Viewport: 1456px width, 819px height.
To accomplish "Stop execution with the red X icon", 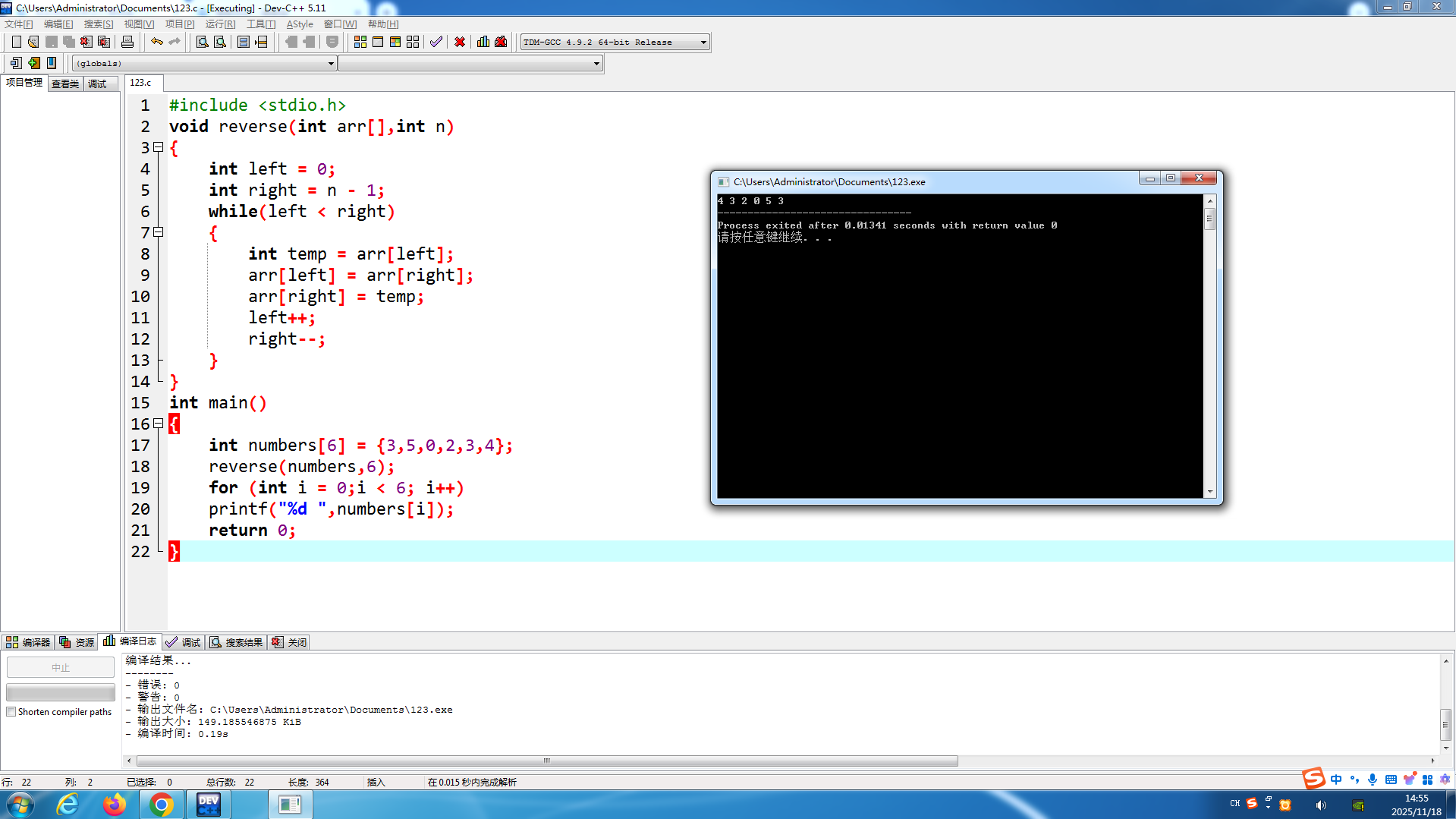I will [460, 42].
